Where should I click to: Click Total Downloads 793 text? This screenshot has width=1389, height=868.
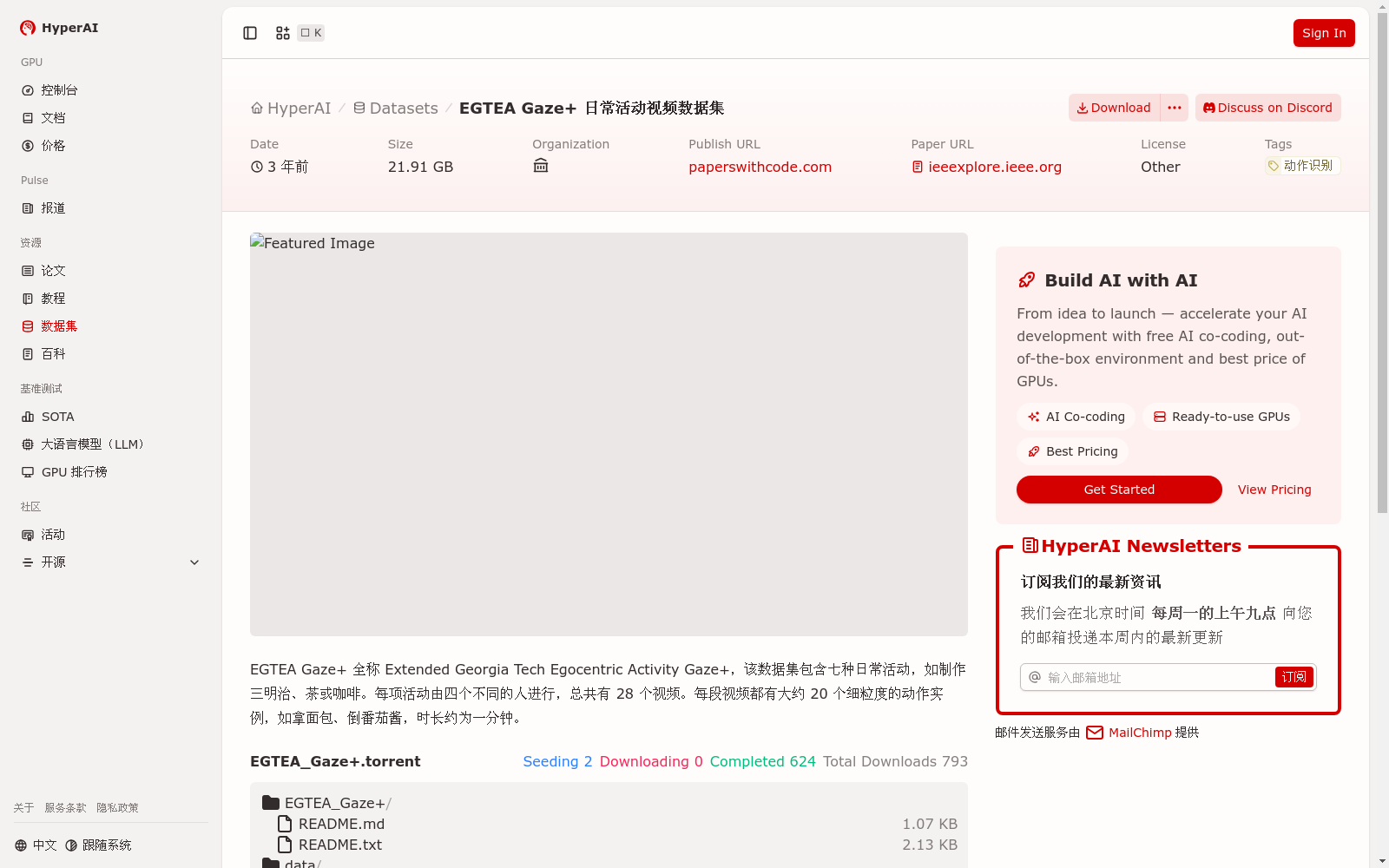coord(895,761)
